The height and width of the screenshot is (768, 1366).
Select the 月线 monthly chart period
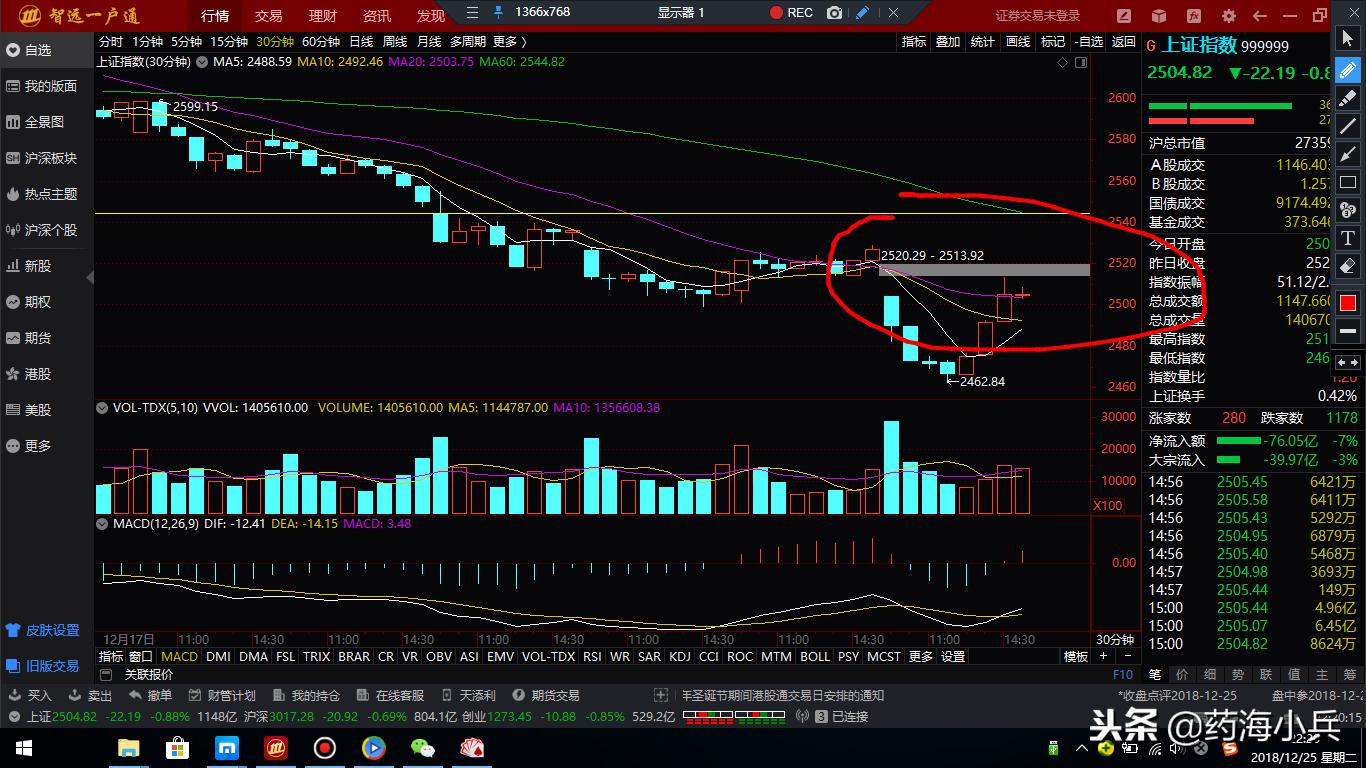tap(429, 42)
